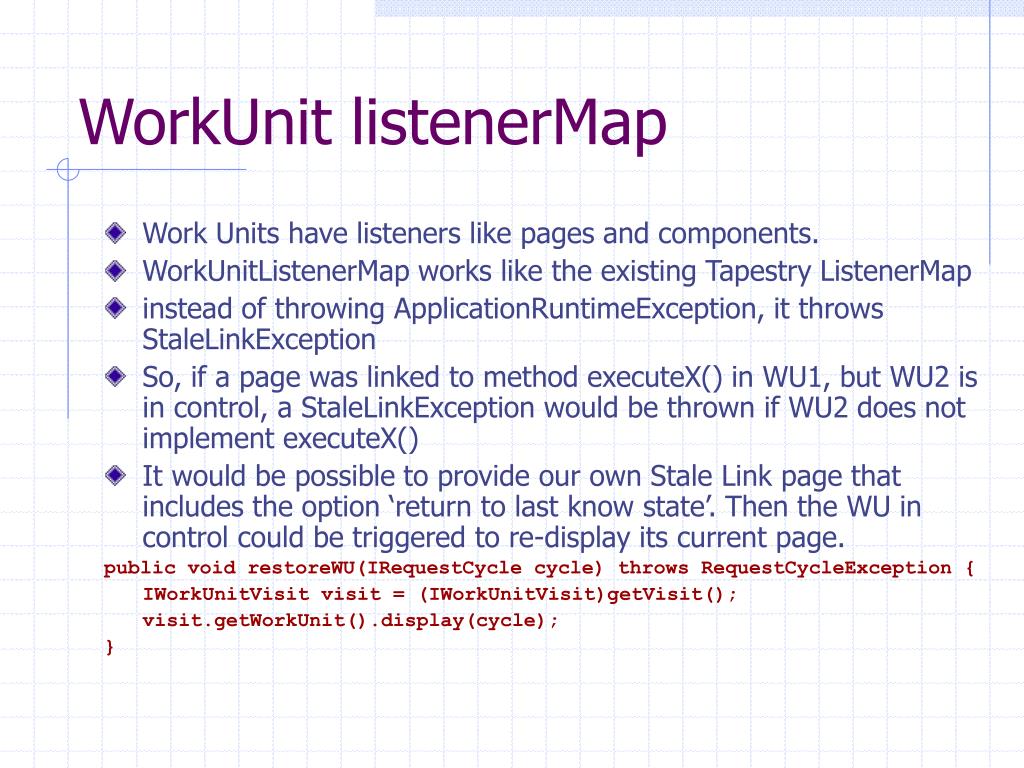Viewport: 1024px width, 768px height.
Task: Click the line "implement executeX()"
Action: (280, 439)
